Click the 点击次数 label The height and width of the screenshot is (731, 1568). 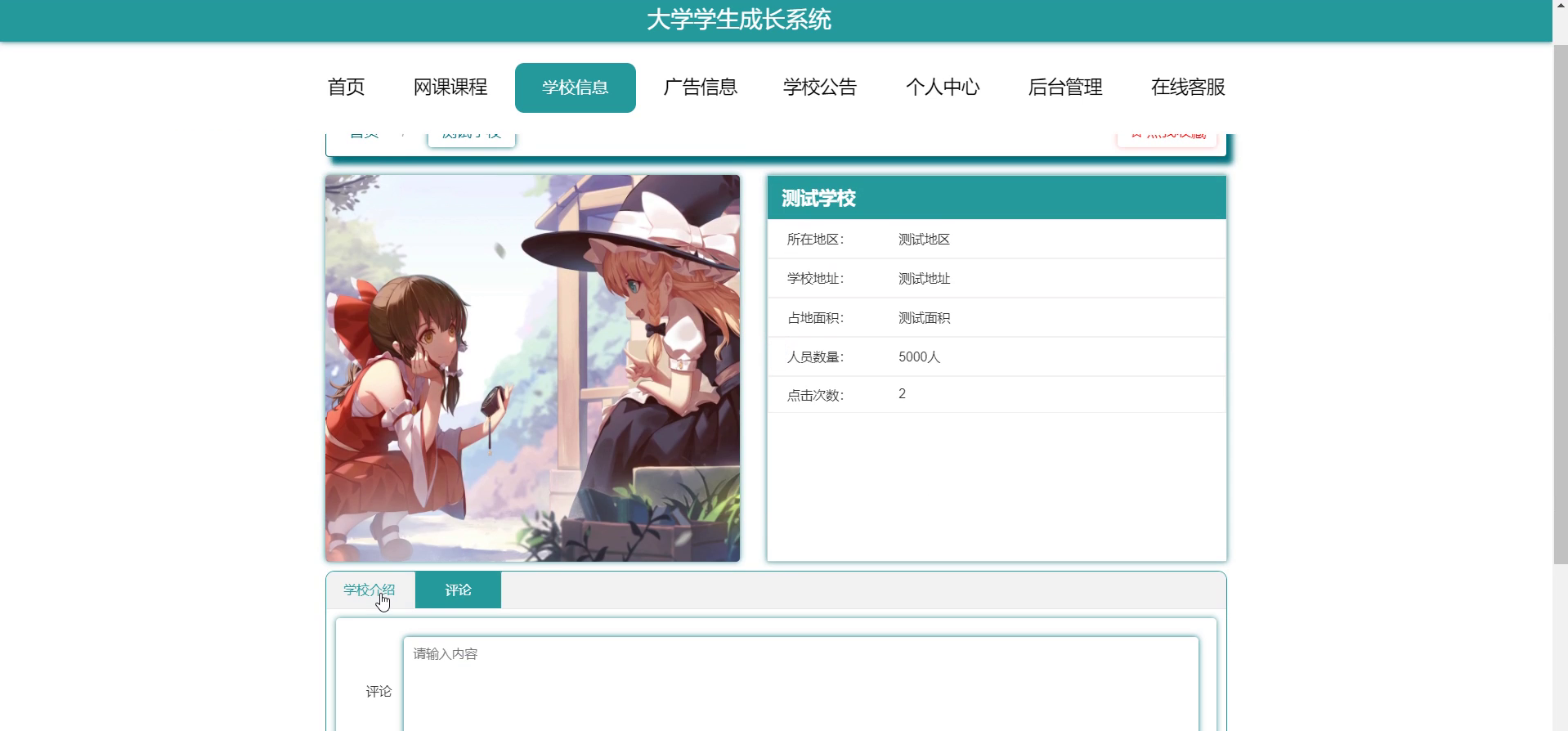[x=815, y=396]
